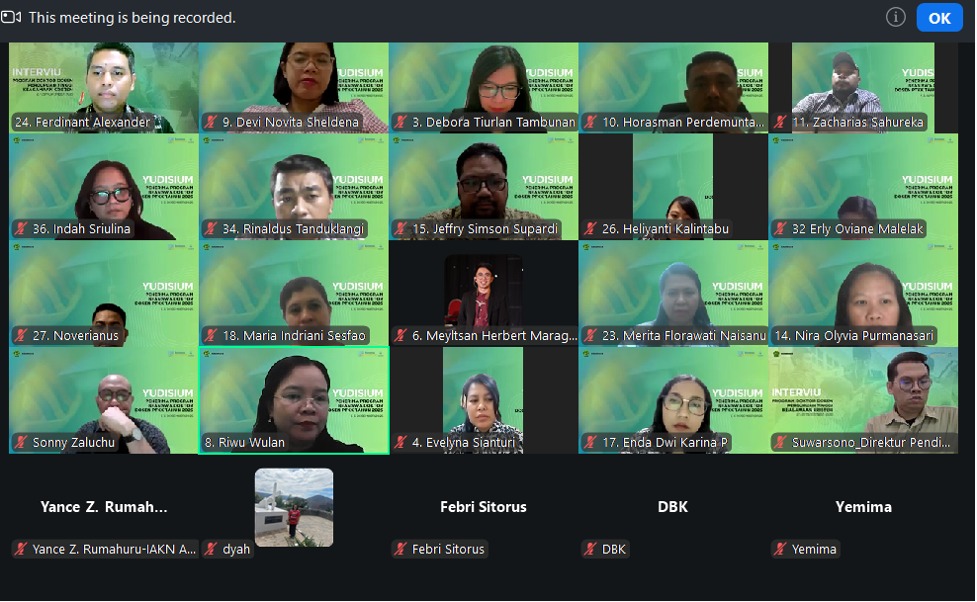977x602 pixels.
Task: Select Riwu Wulan's highlighted video tile
Action: click(x=294, y=401)
